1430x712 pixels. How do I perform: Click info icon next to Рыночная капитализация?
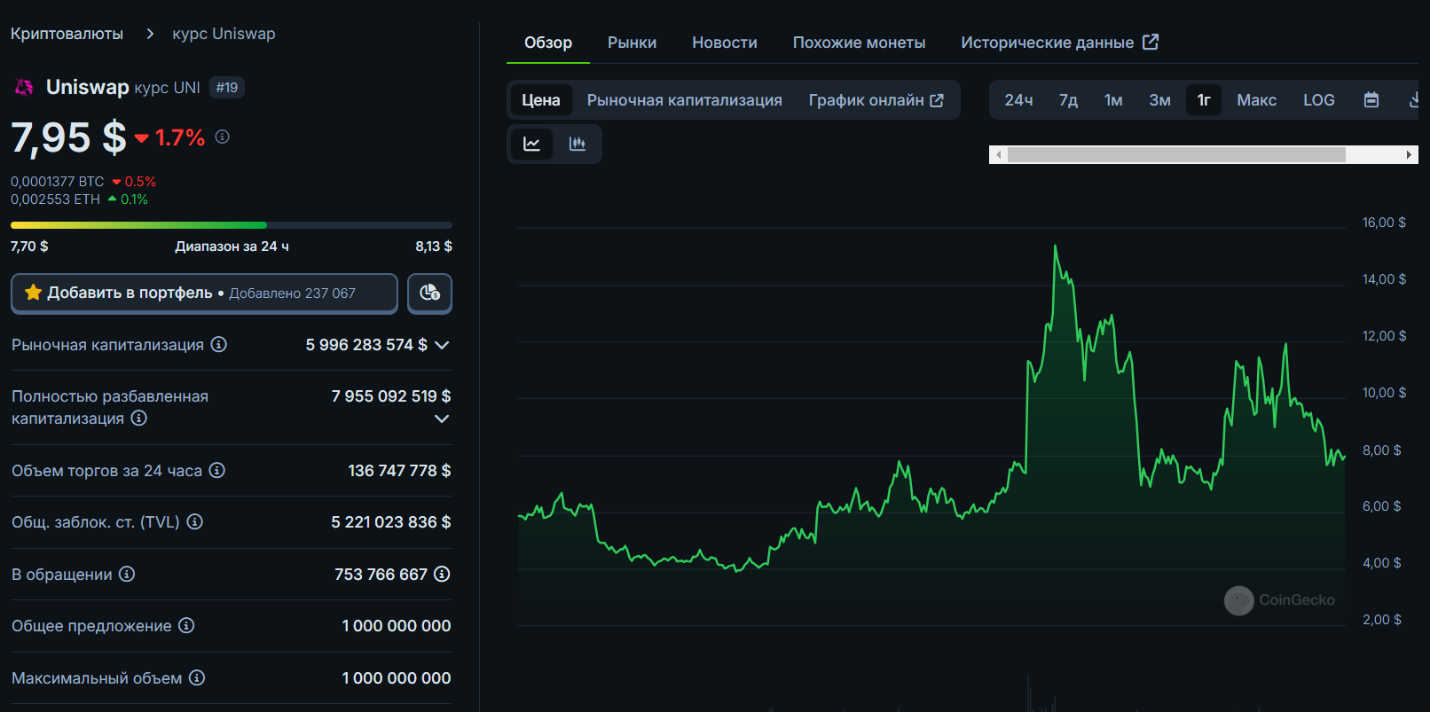pos(219,345)
